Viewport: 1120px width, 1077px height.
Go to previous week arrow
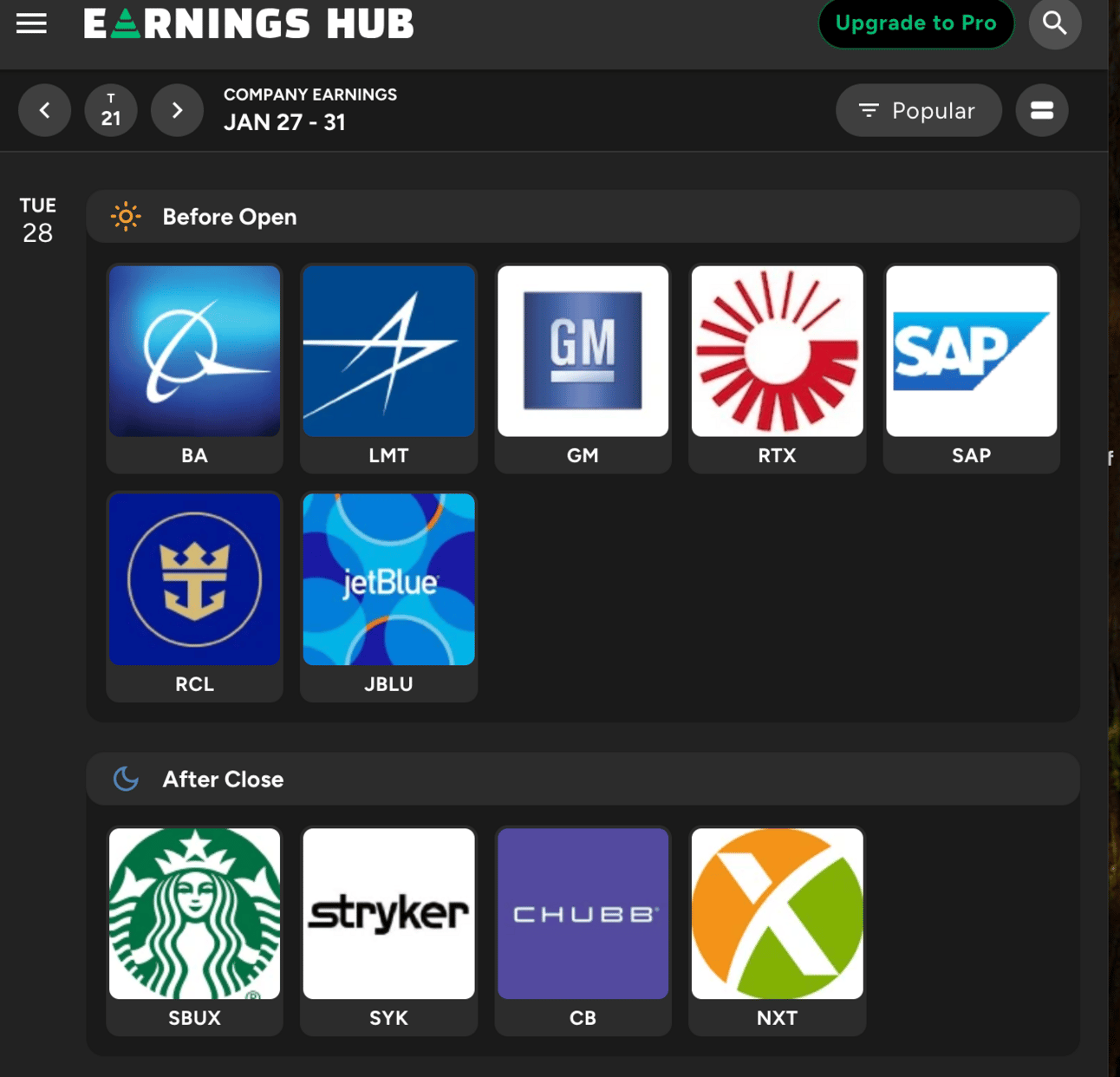coord(45,110)
